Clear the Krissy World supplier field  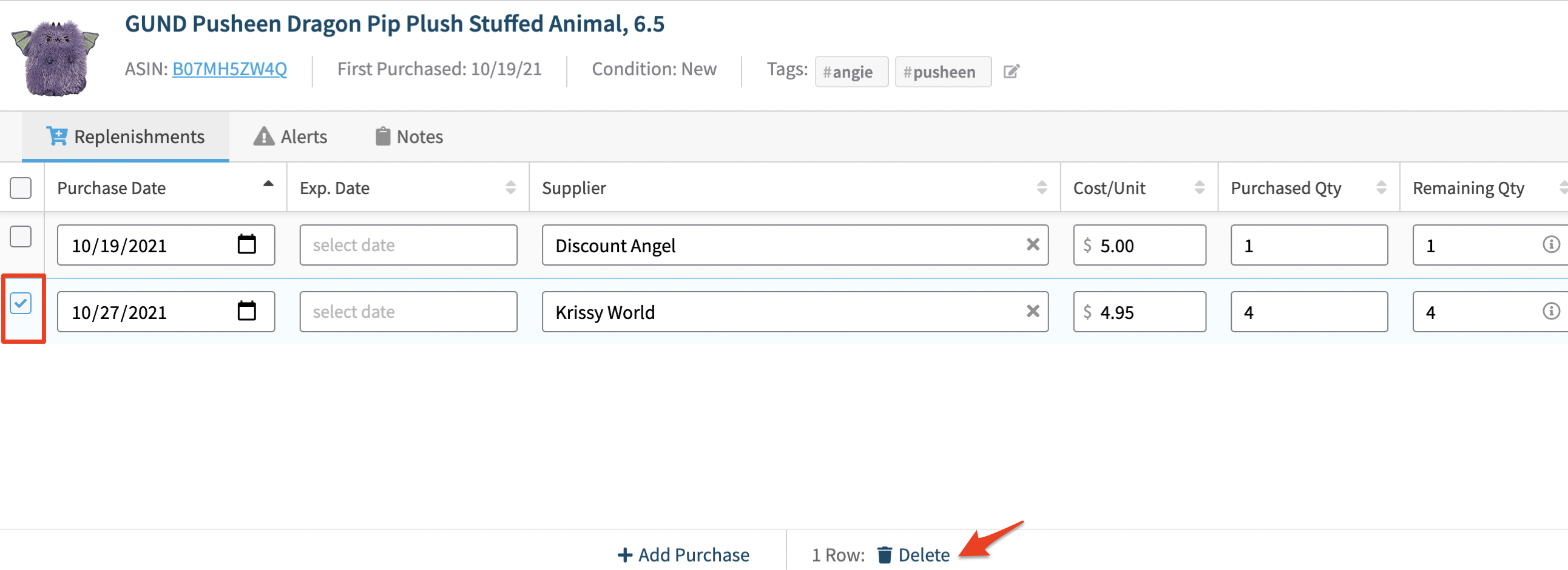click(x=1032, y=311)
